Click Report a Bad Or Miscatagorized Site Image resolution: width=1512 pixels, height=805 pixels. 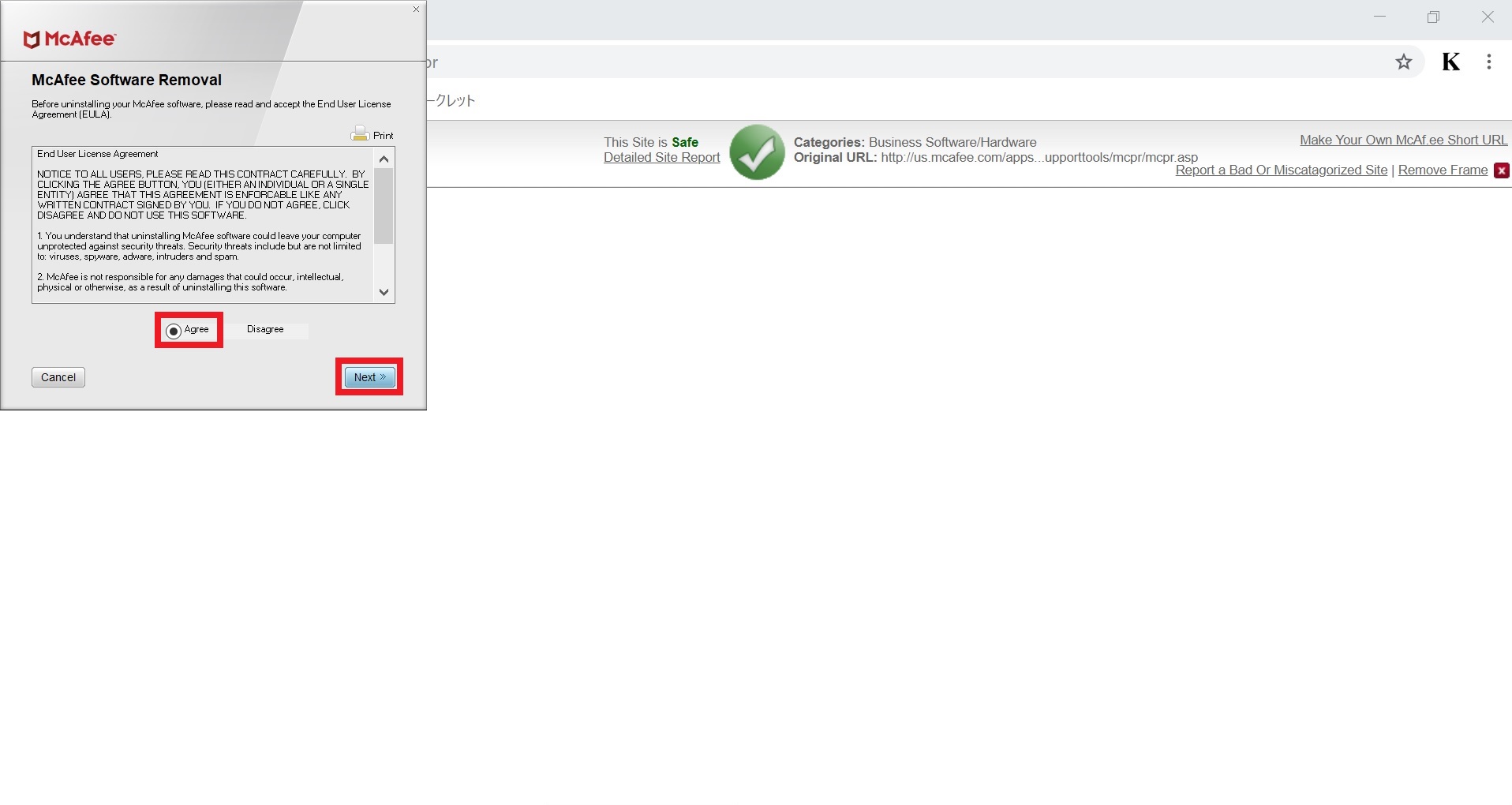pyautogui.click(x=1281, y=170)
